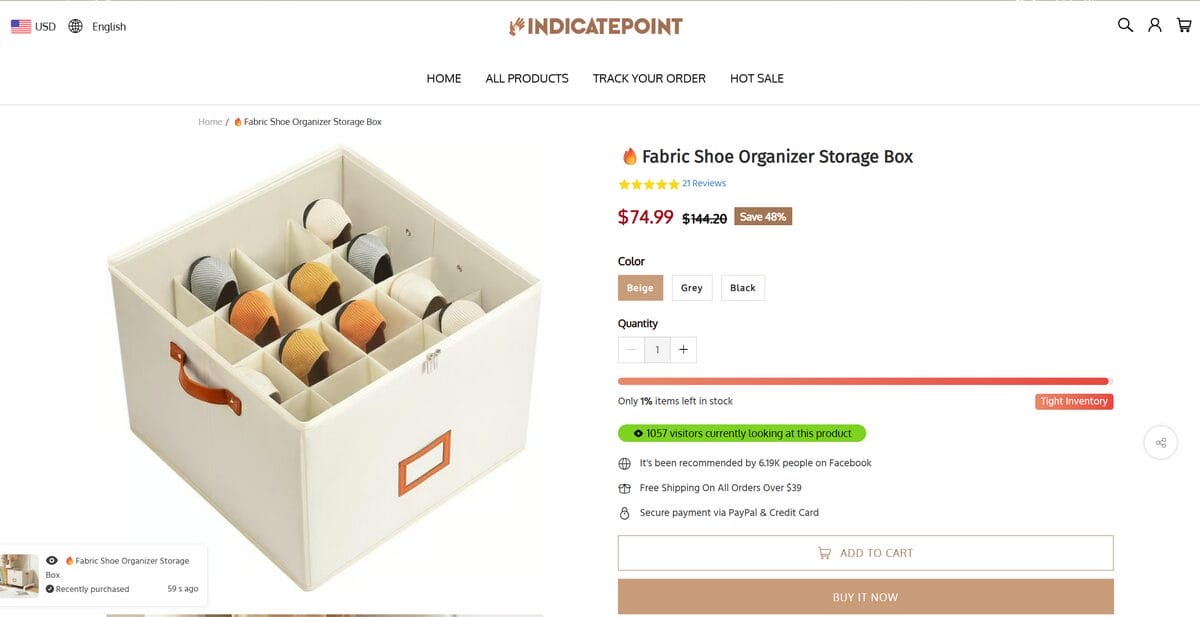Click the quantity decrease minus stepper

point(631,350)
